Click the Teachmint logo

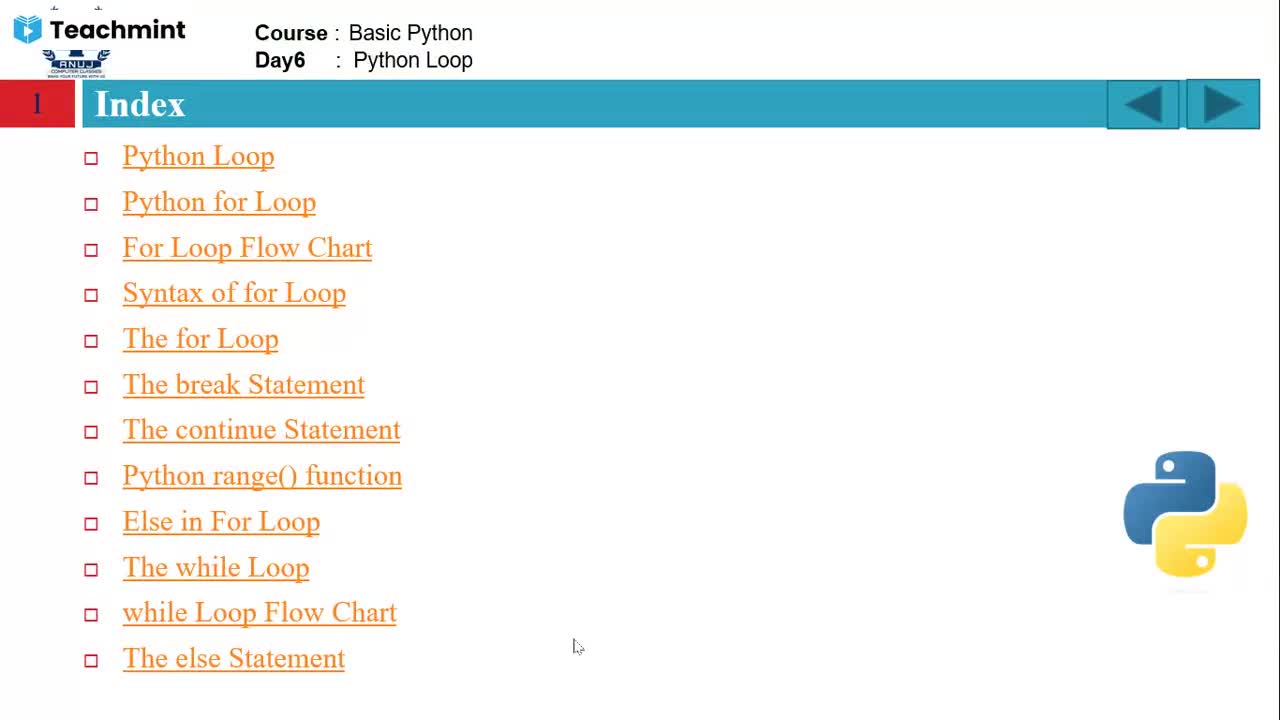pyautogui.click(x=100, y=30)
